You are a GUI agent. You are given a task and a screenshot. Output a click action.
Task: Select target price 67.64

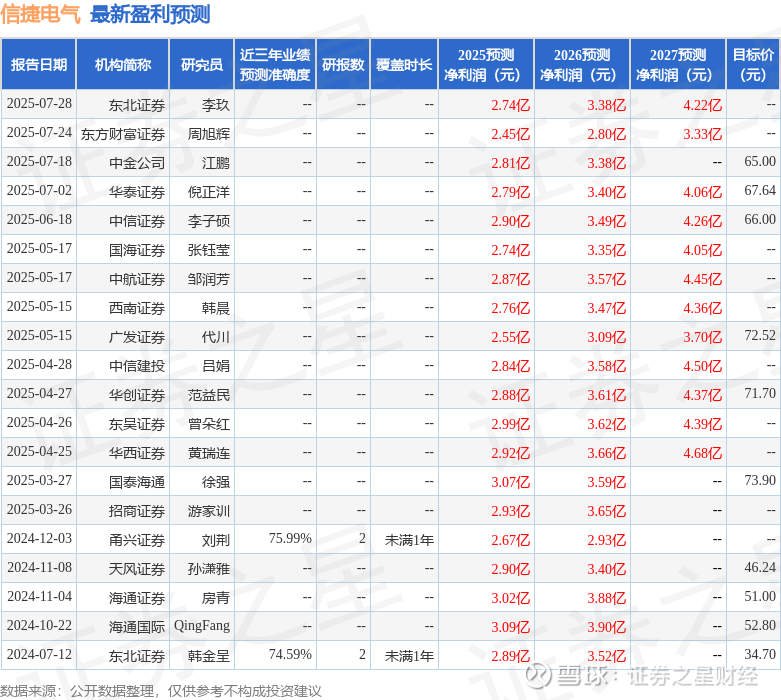coord(760,190)
